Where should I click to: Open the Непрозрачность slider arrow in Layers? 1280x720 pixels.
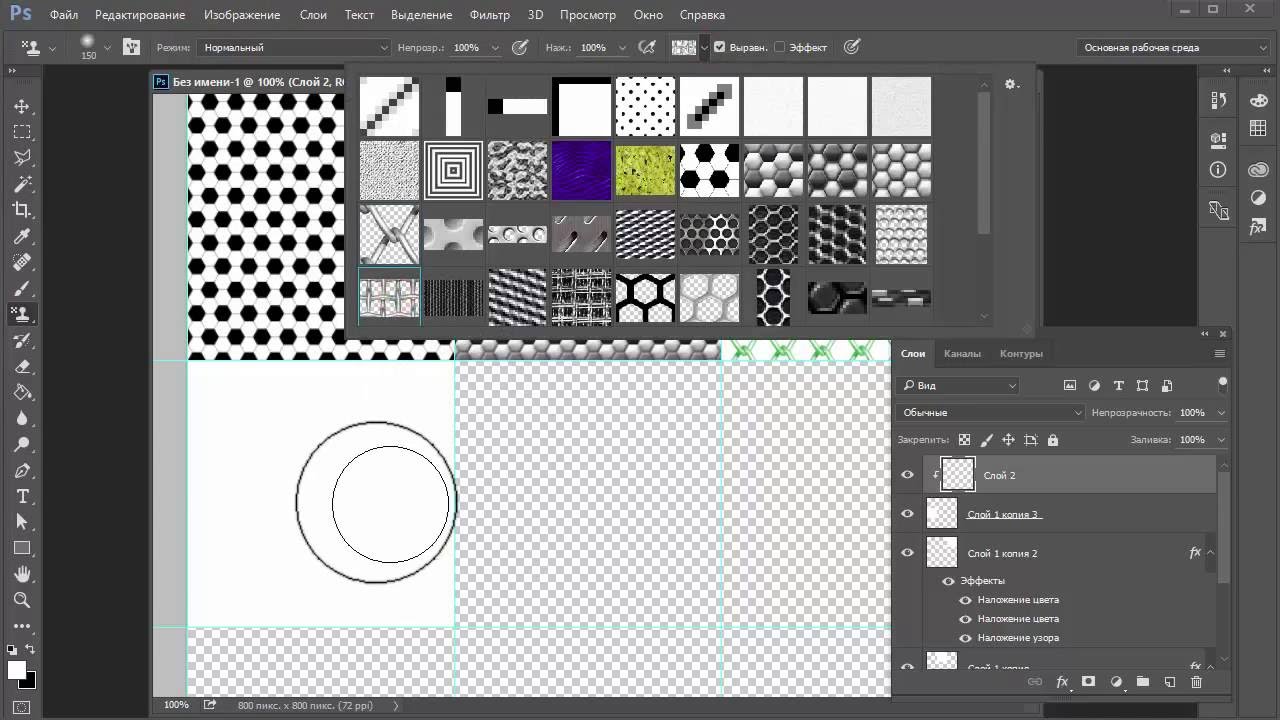(x=1221, y=413)
